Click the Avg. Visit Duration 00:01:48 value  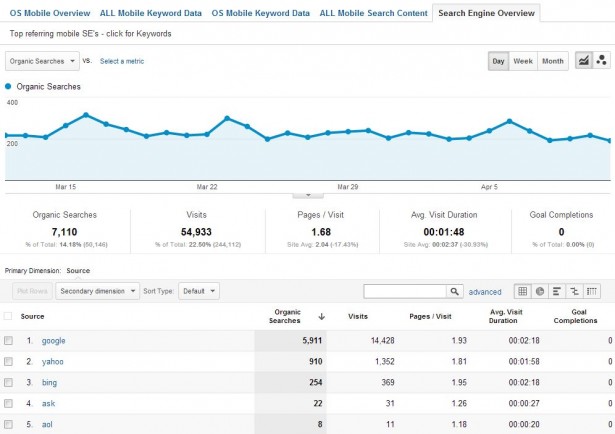(444, 232)
